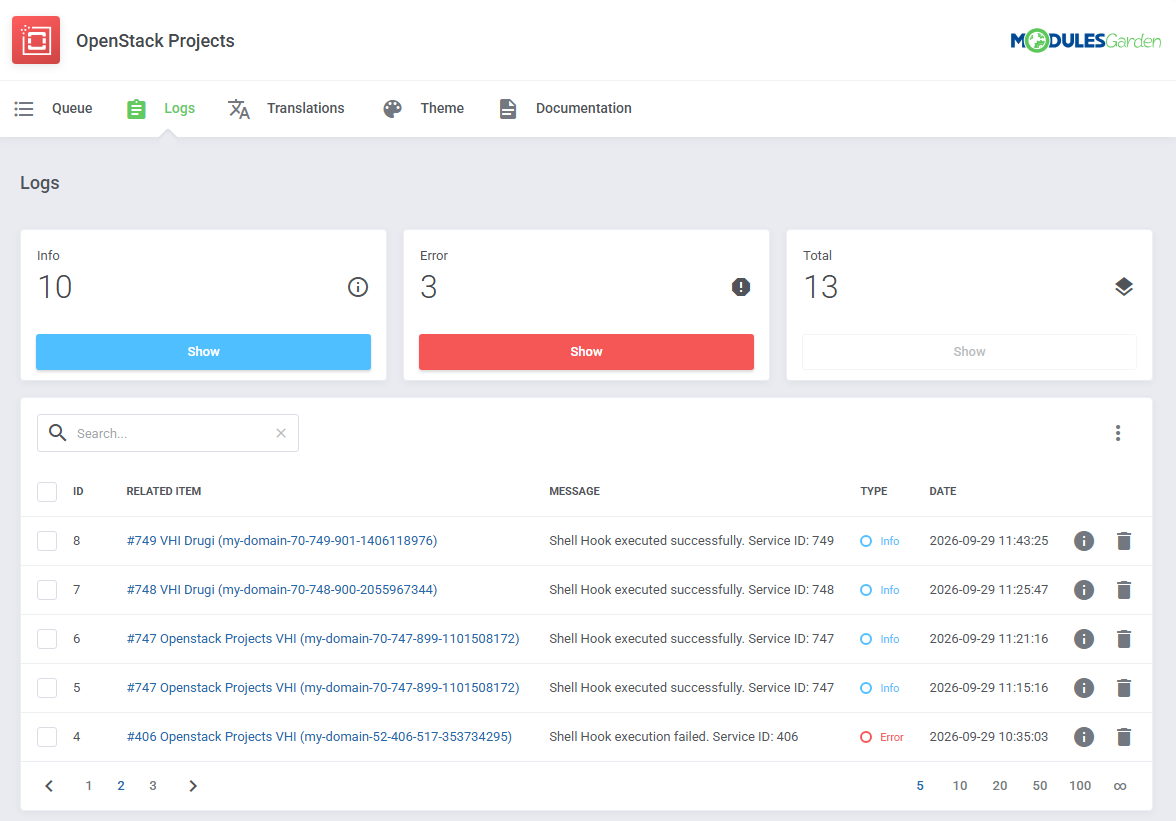Click the info circle icon in Info card
1176x821 pixels.
click(x=358, y=287)
